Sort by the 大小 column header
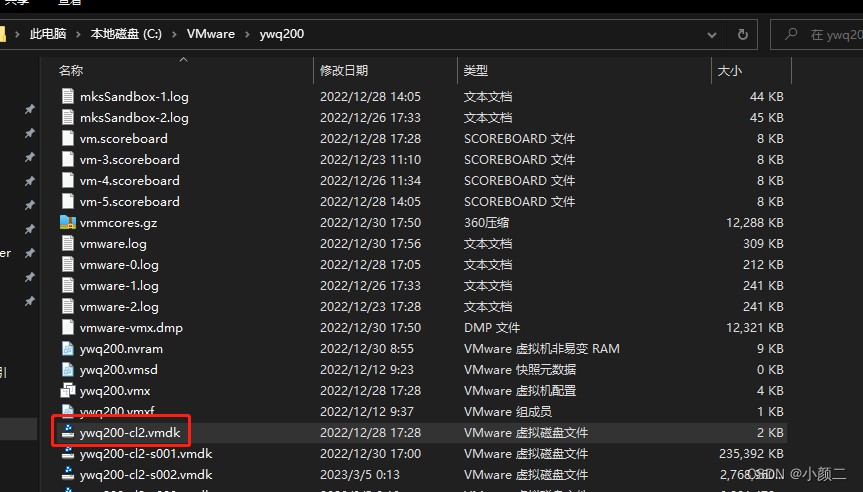The width and height of the screenshot is (863, 492). click(729, 71)
